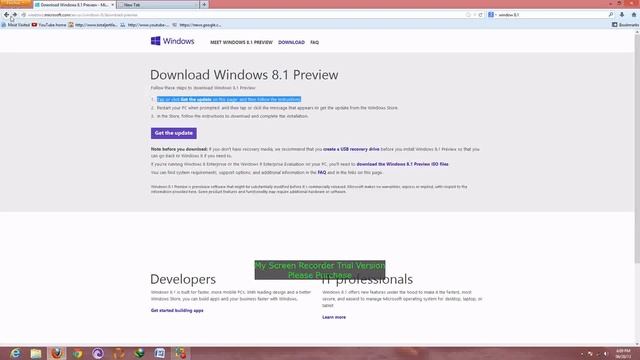The width and height of the screenshot is (640, 360).
Task: Click the Developers heading
Action: [183, 279]
